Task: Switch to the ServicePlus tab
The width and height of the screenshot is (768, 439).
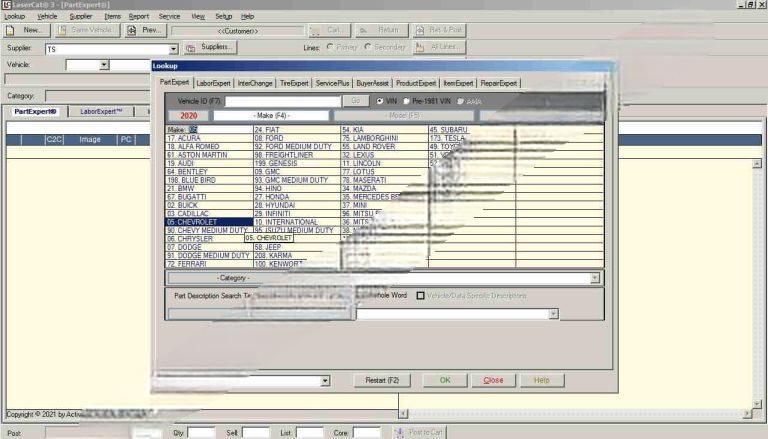Action: pyautogui.click(x=332, y=83)
